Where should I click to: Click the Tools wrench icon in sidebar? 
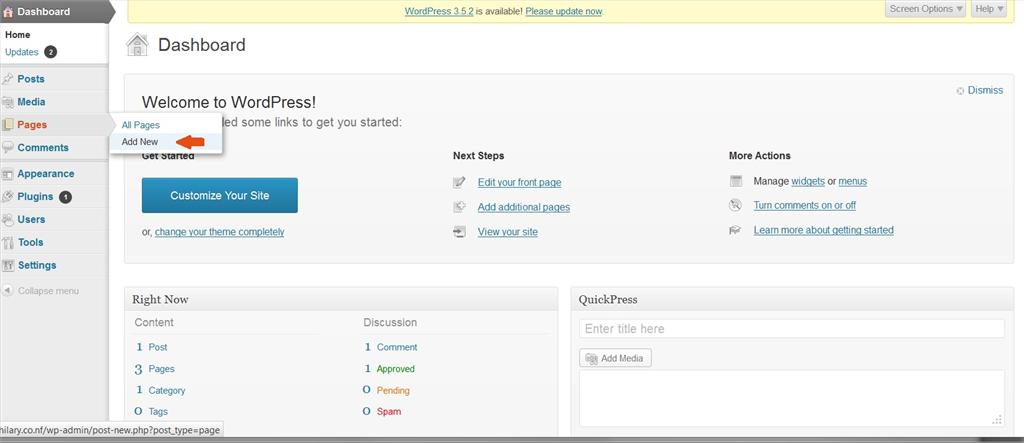pyautogui.click(x=8, y=242)
